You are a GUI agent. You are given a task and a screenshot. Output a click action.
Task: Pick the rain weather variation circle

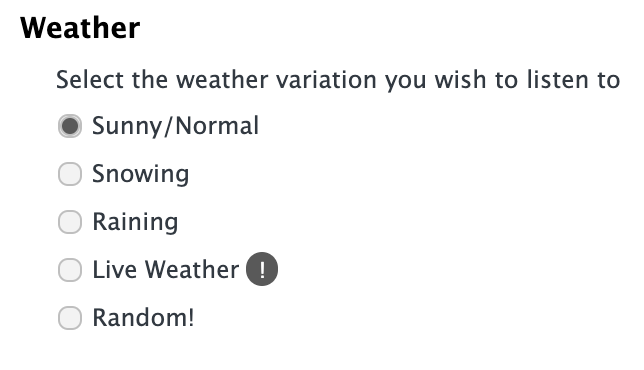tap(70, 222)
